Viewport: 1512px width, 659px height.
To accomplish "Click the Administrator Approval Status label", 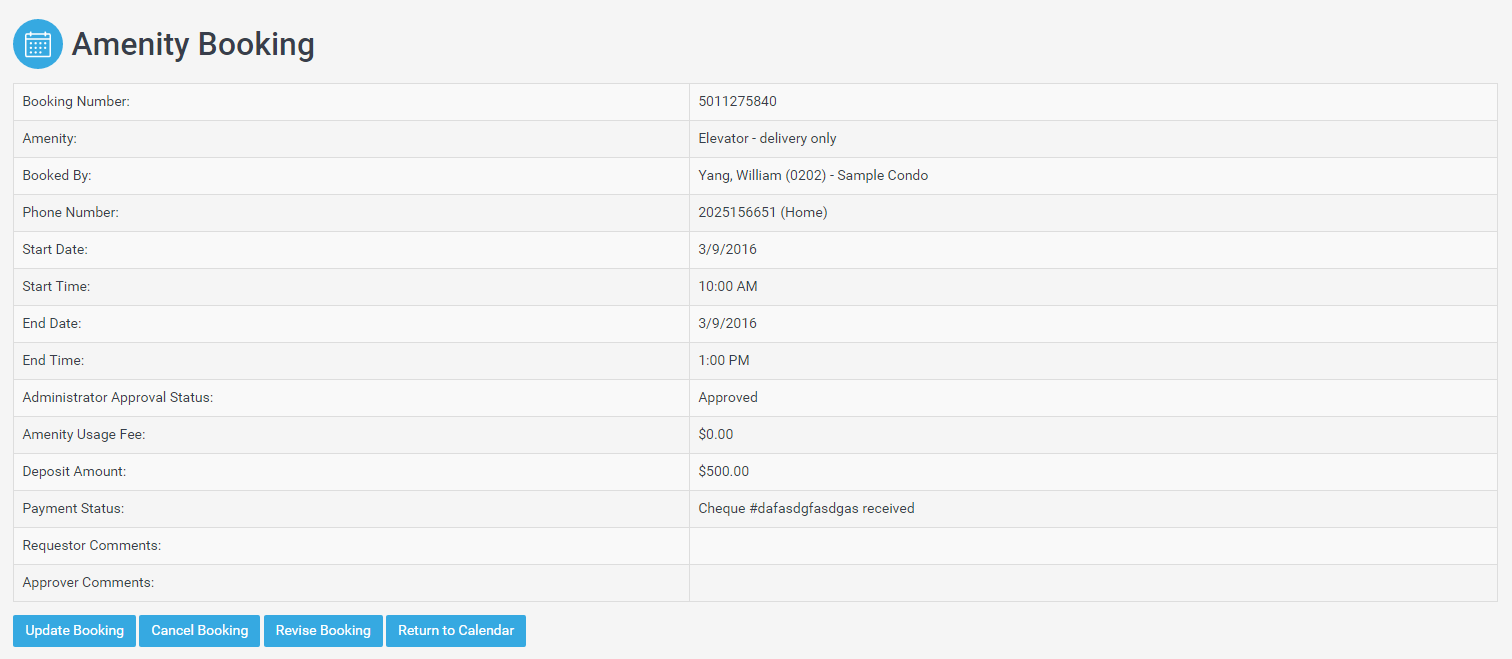I will 117,397.
